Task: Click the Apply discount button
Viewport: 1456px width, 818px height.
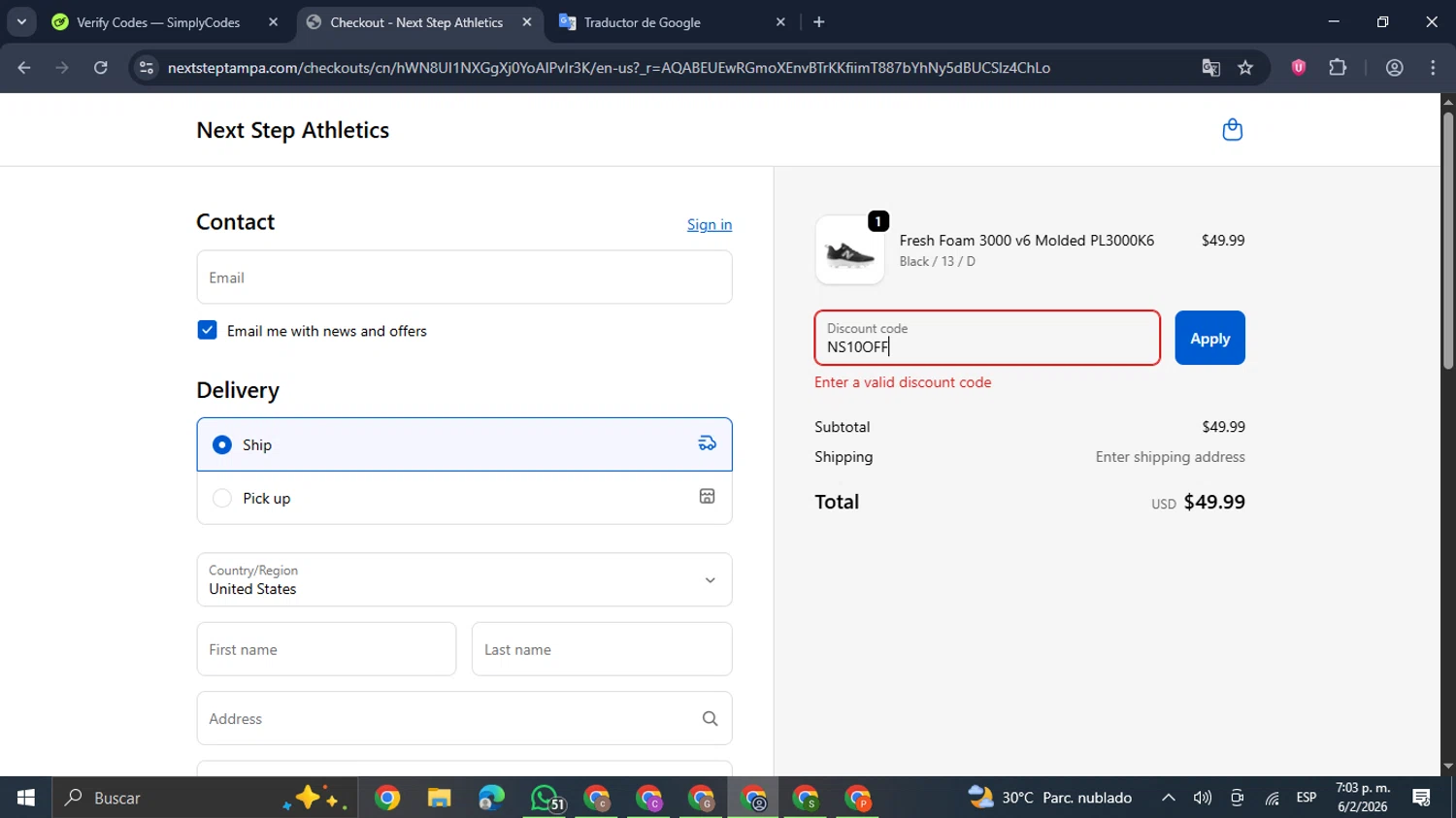Action: click(1209, 338)
